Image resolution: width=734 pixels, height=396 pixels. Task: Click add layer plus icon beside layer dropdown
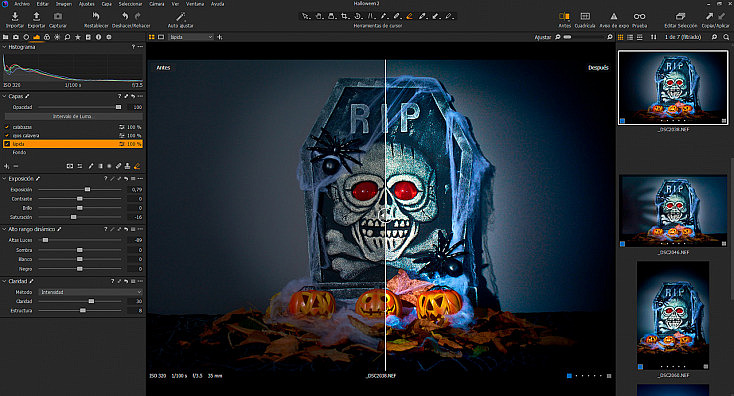pos(220,37)
